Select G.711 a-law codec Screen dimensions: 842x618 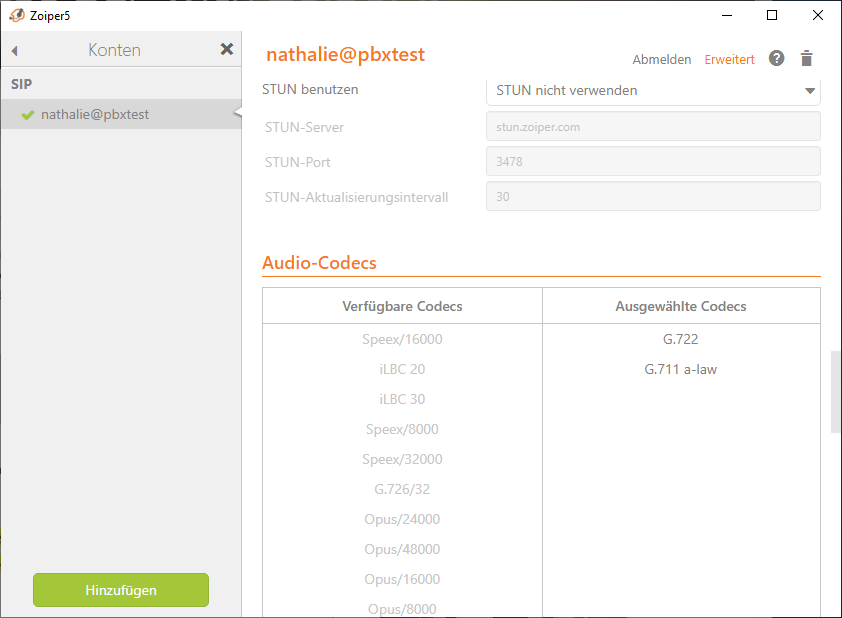pos(680,369)
